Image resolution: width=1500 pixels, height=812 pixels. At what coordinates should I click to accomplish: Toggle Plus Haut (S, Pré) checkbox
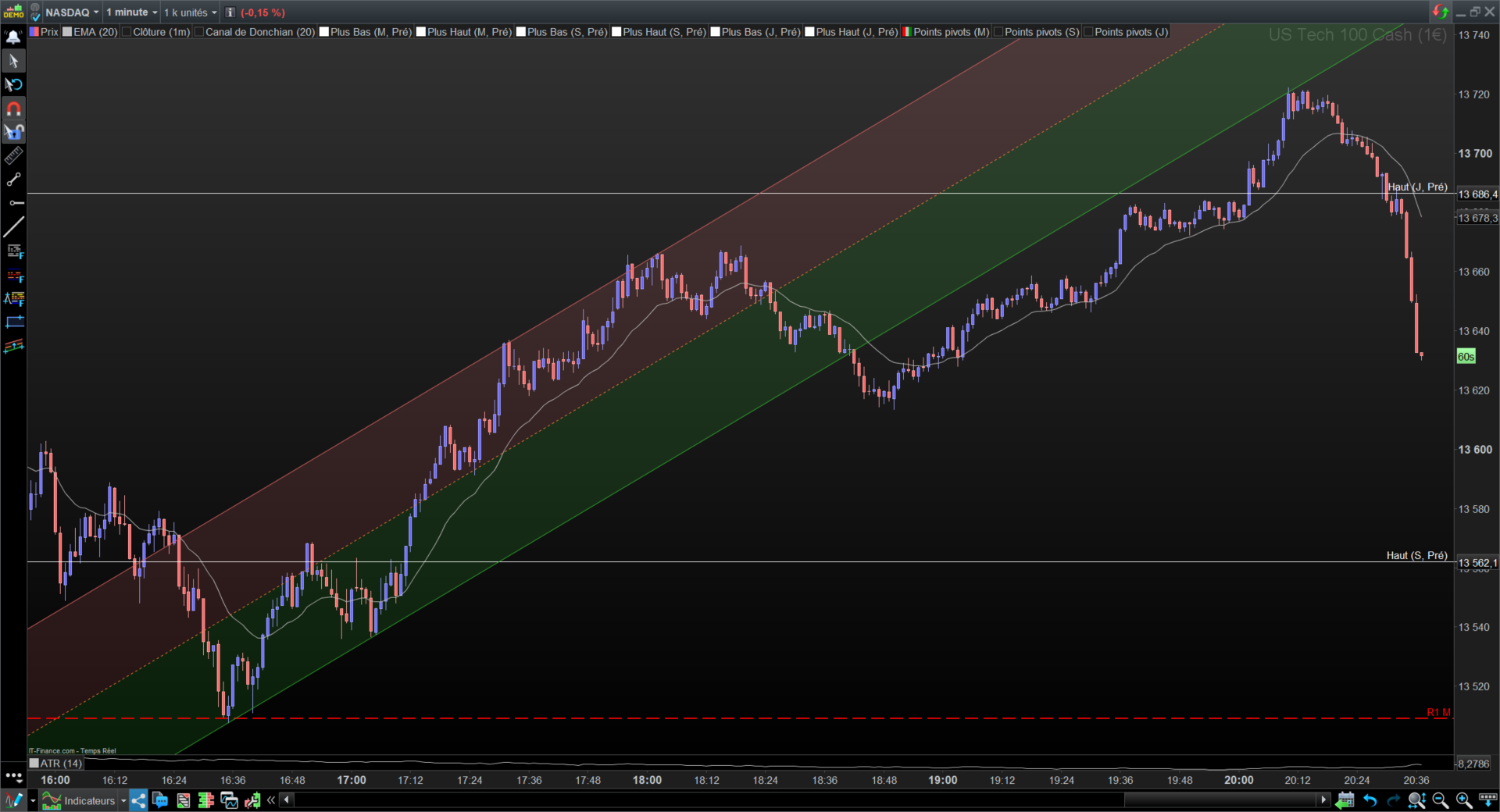tap(616, 32)
